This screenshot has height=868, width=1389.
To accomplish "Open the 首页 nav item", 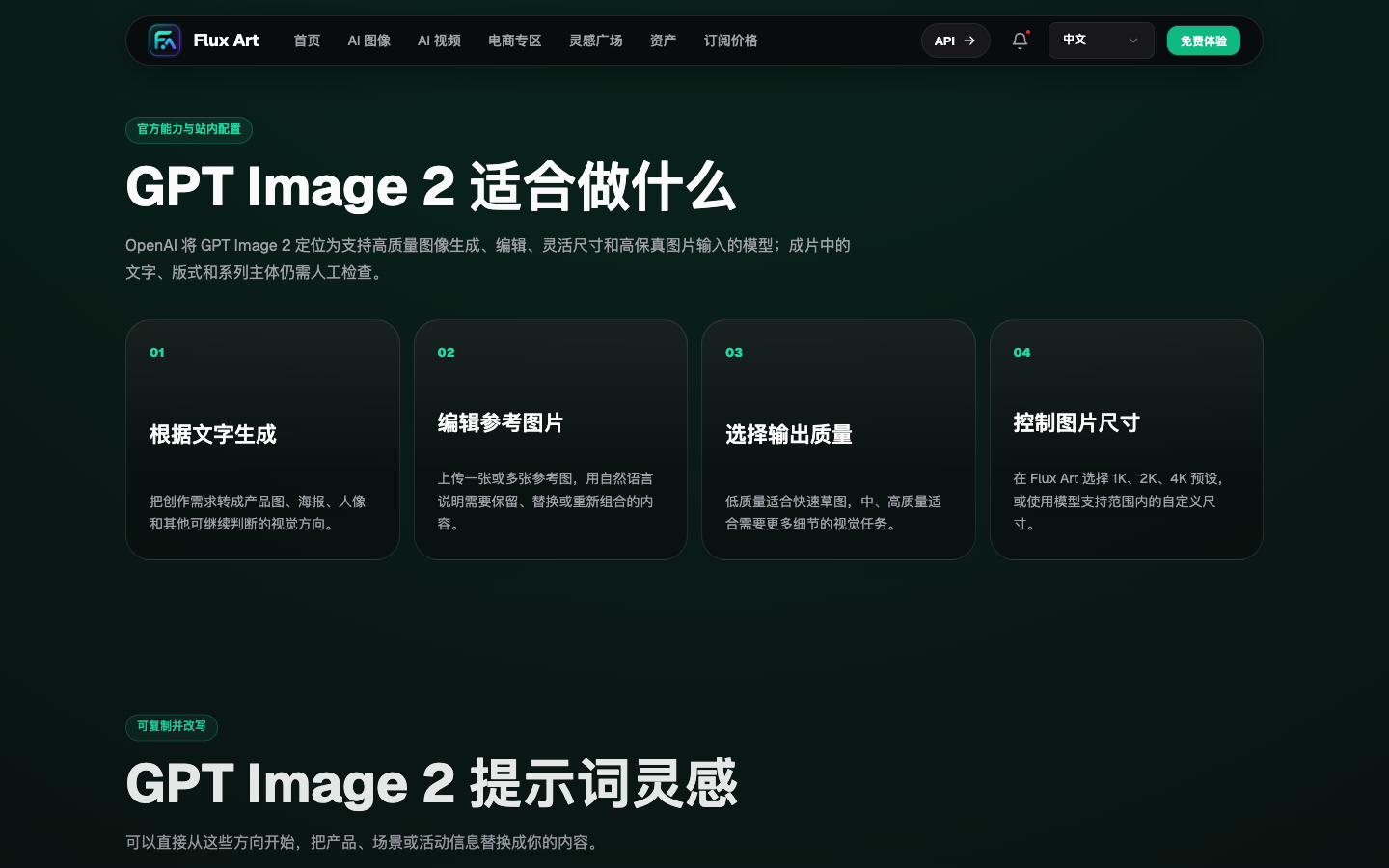I will pos(307,41).
